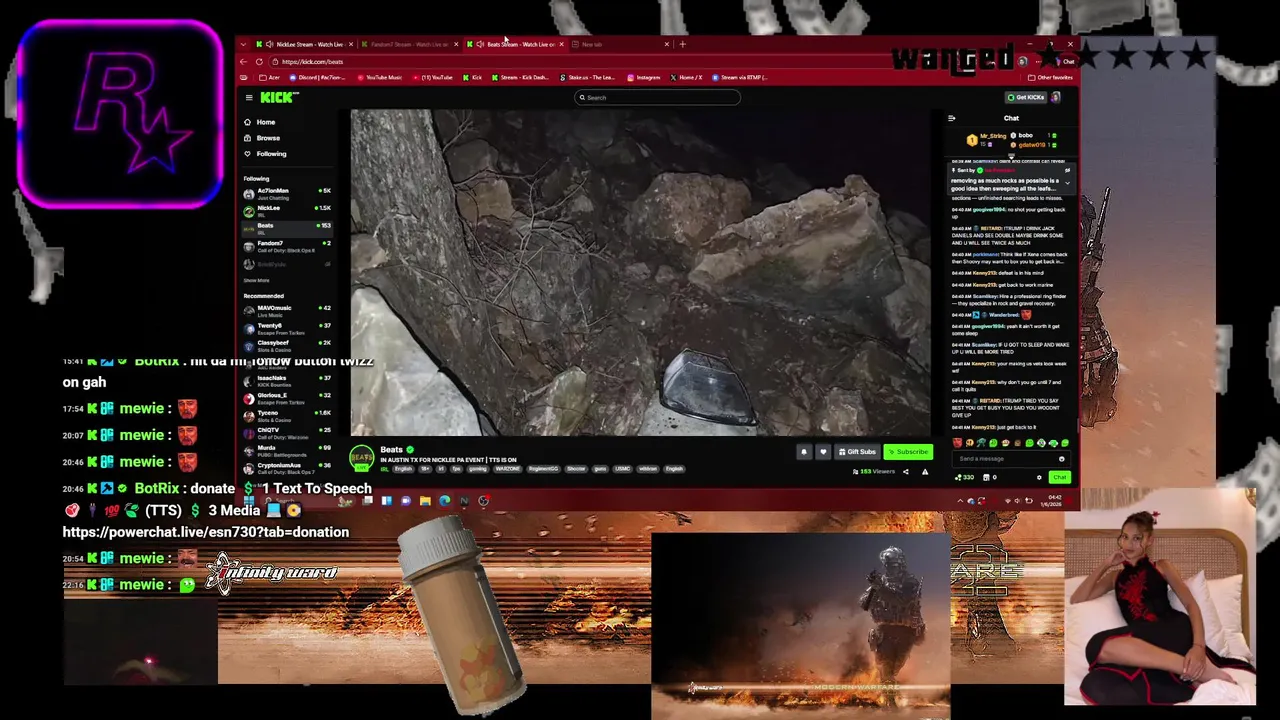
Task: Click the 330 channel points icon
Action: point(965,477)
